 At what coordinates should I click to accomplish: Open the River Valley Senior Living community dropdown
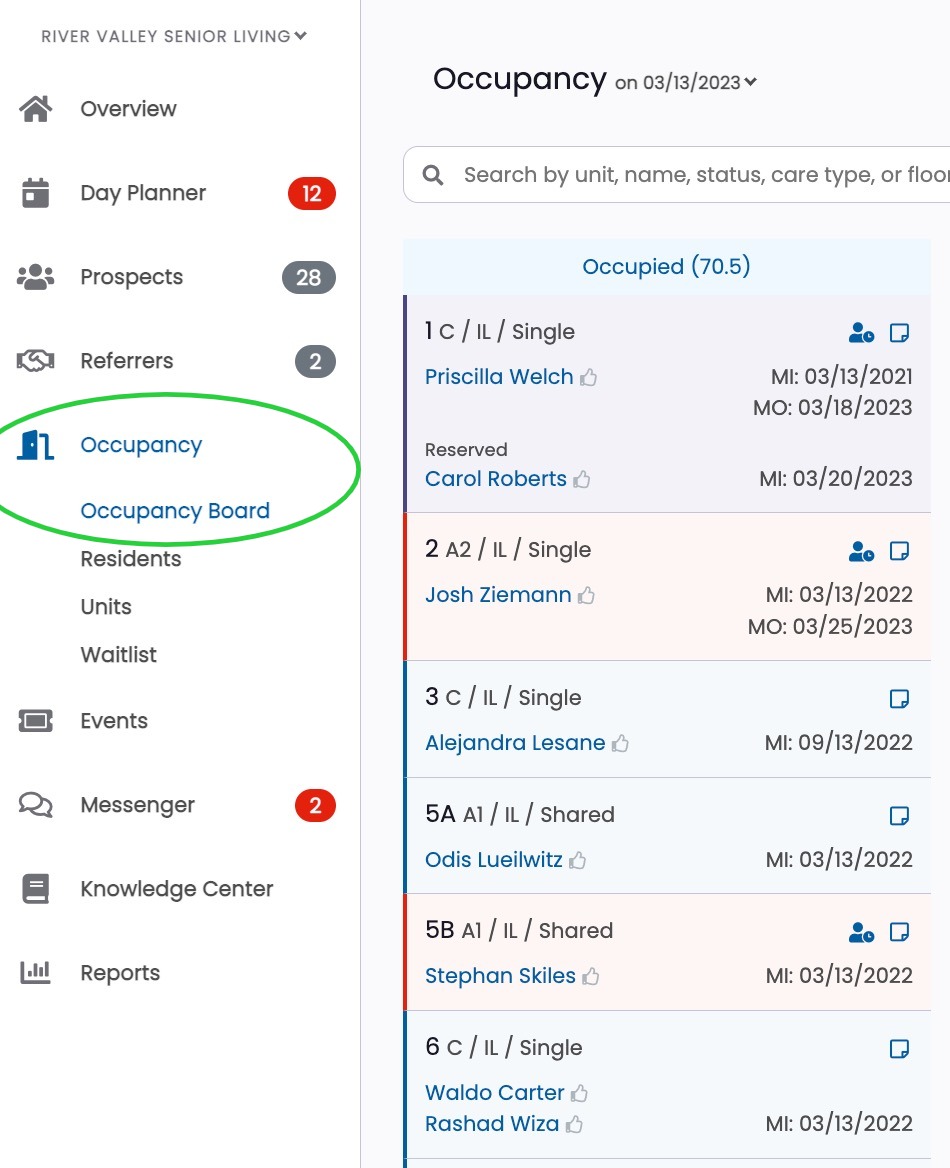point(174,36)
